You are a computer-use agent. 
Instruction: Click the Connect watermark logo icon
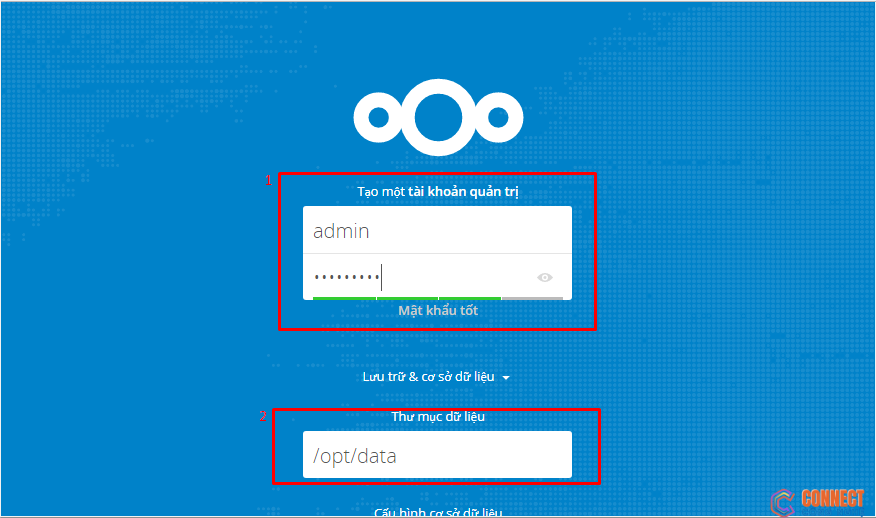tap(783, 502)
